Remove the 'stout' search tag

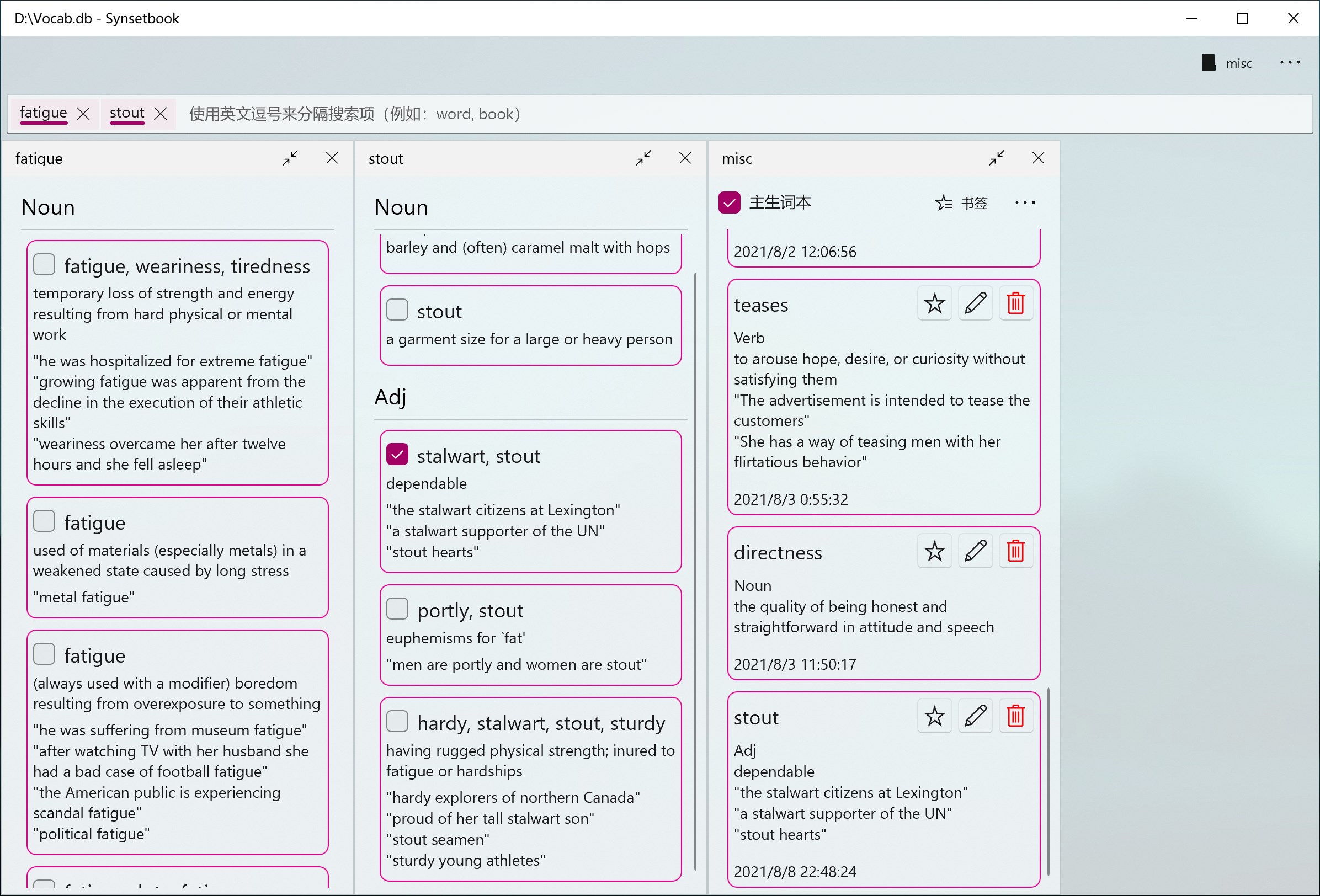(x=161, y=114)
